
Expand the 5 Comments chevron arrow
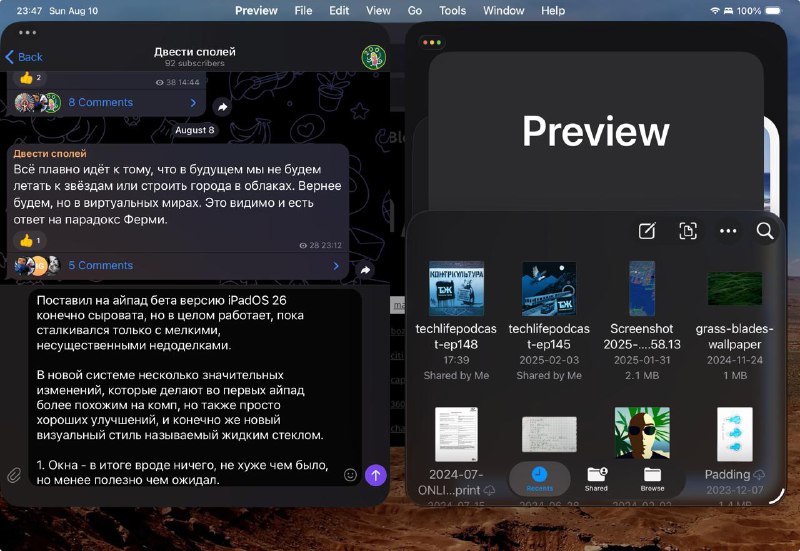336,266
